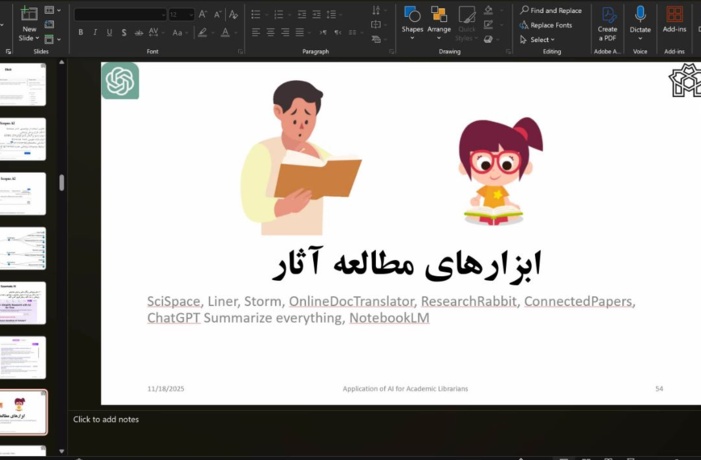This screenshot has height=460, width=701.
Task: Toggle text Shadow (S) formatting
Action: click(124, 32)
